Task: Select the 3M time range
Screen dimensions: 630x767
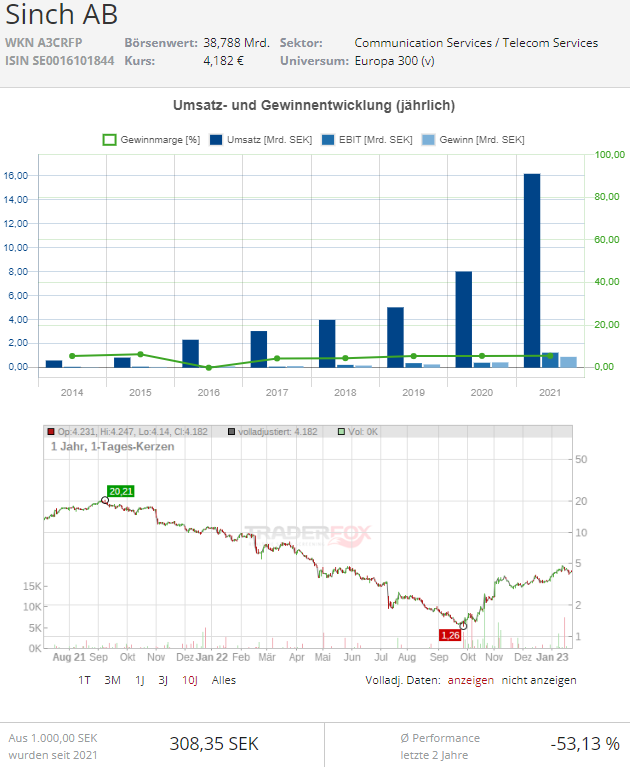Action: [112, 680]
